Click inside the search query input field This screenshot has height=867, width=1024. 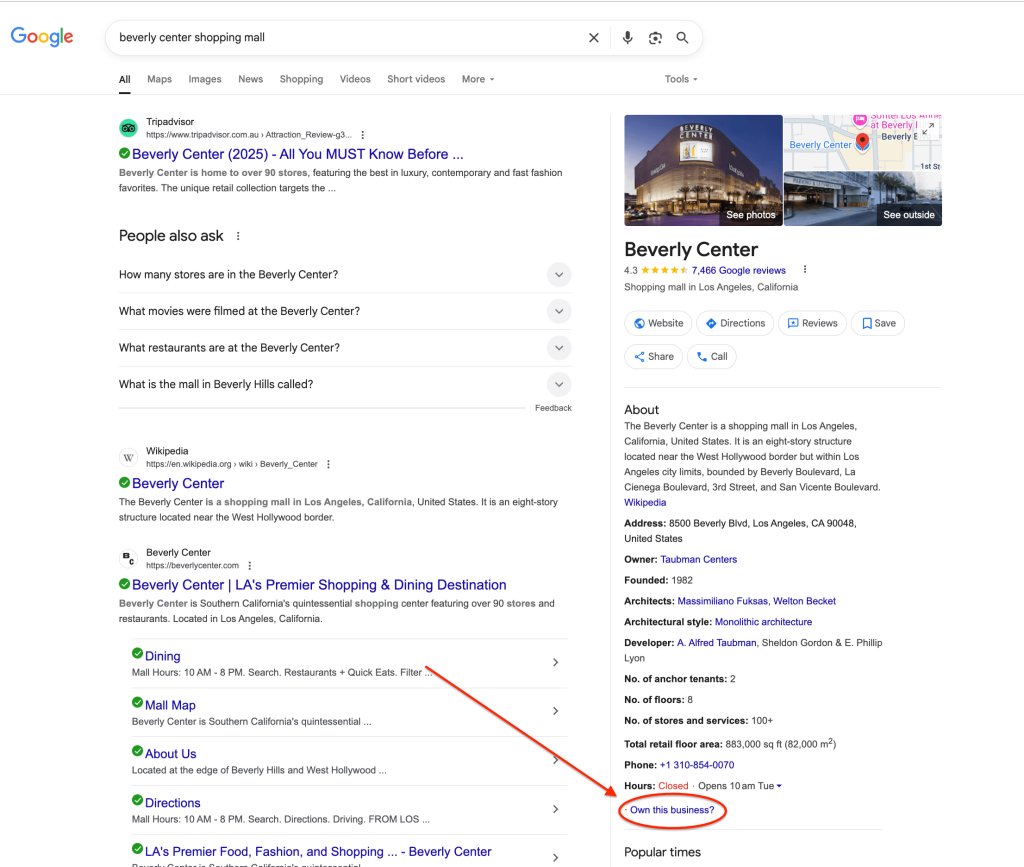coord(340,38)
